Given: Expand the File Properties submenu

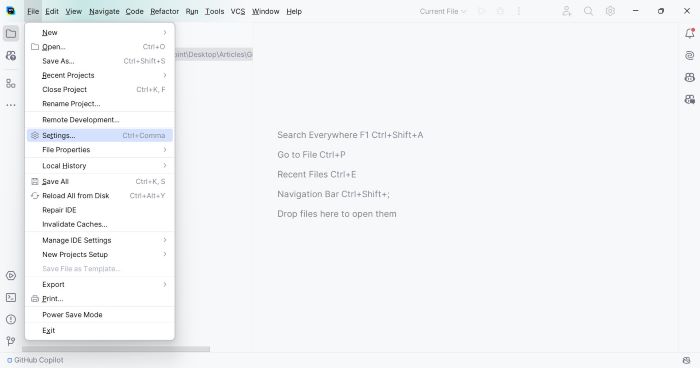Looking at the screenshot, I should pyautogui.click(x=100, y=150).
